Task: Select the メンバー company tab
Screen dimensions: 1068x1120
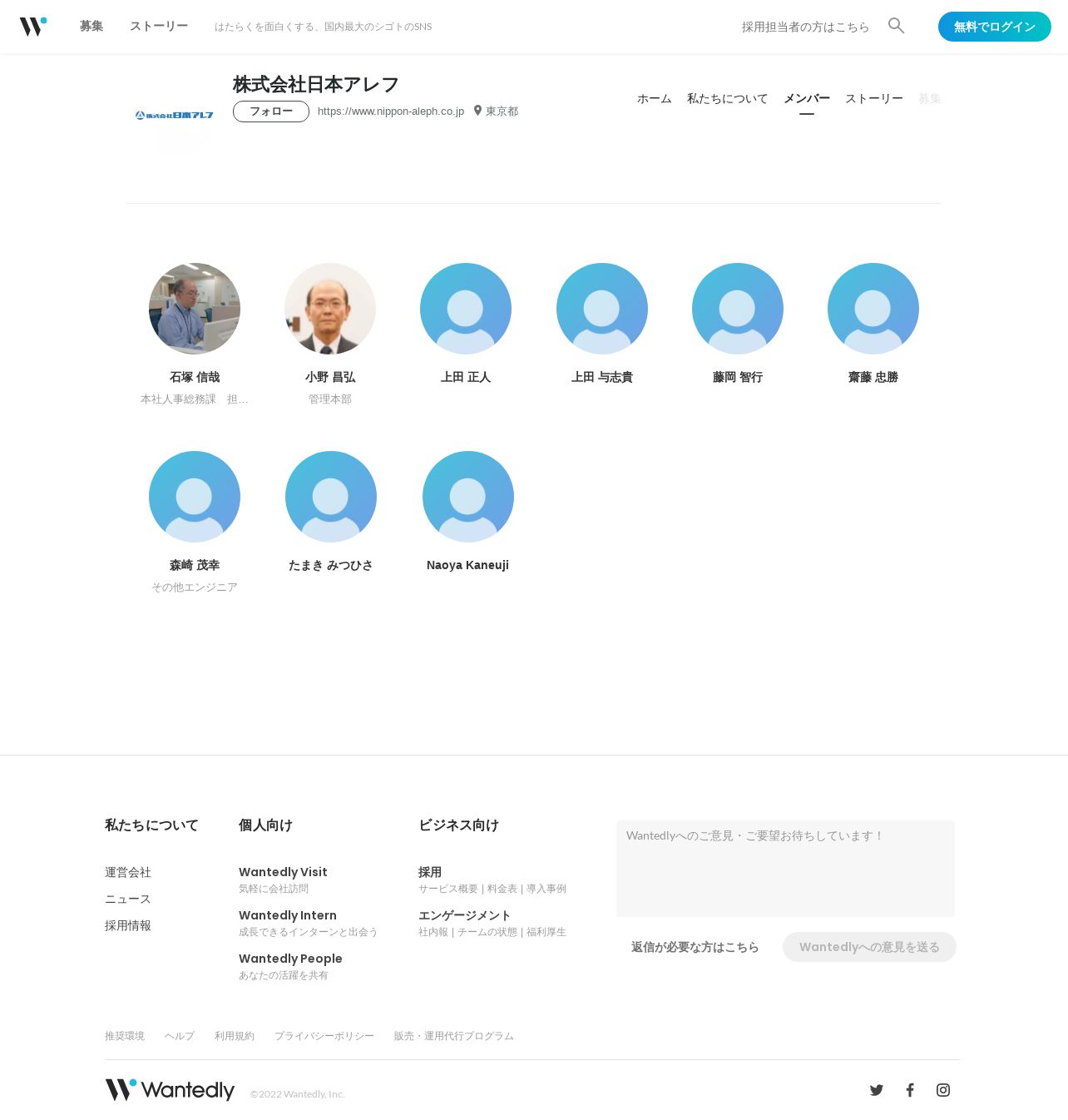Action: click(x=807, y=98)
